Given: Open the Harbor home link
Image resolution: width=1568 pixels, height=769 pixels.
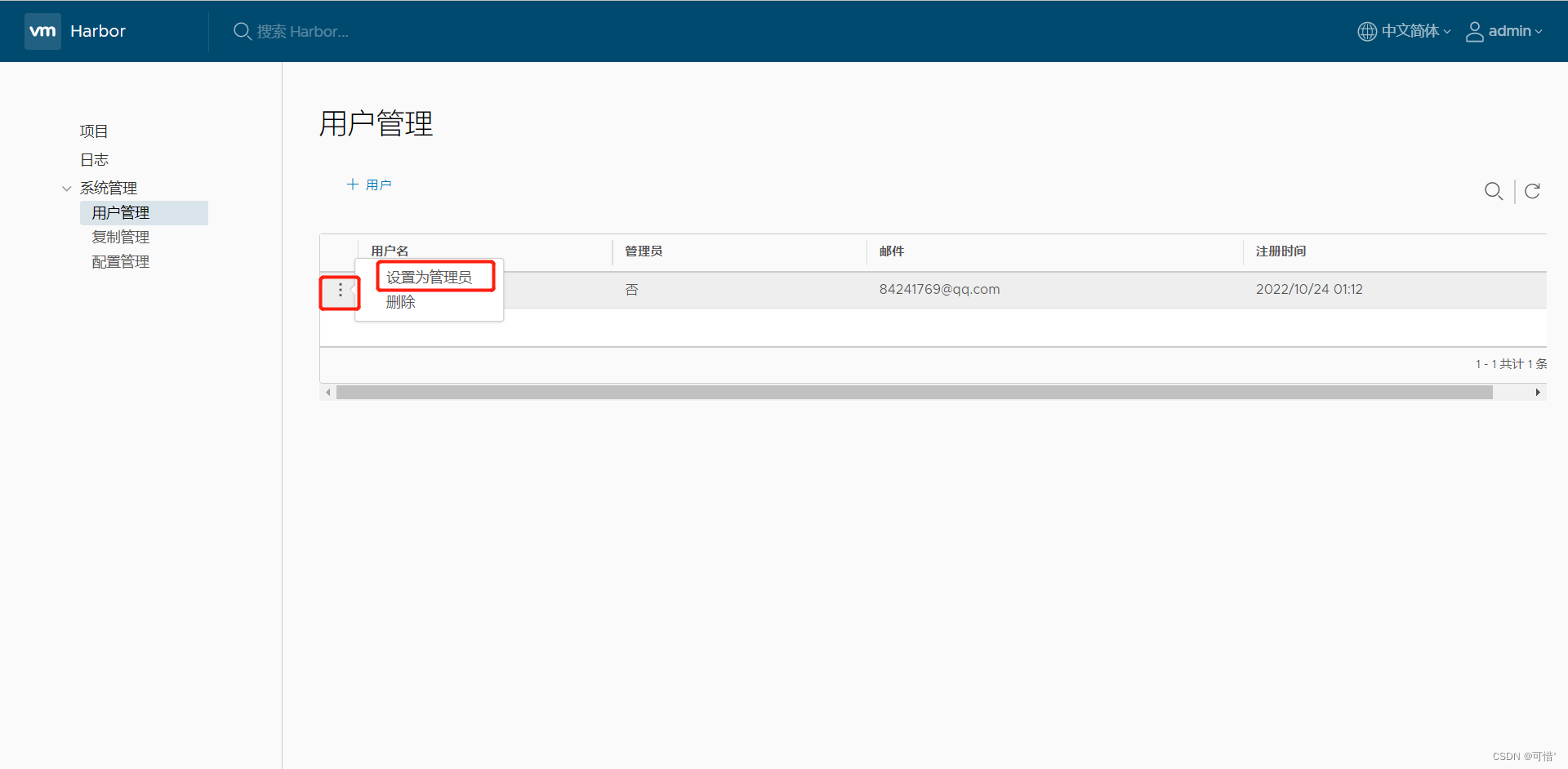Looking at the screenshot, I should coord(98,31).
